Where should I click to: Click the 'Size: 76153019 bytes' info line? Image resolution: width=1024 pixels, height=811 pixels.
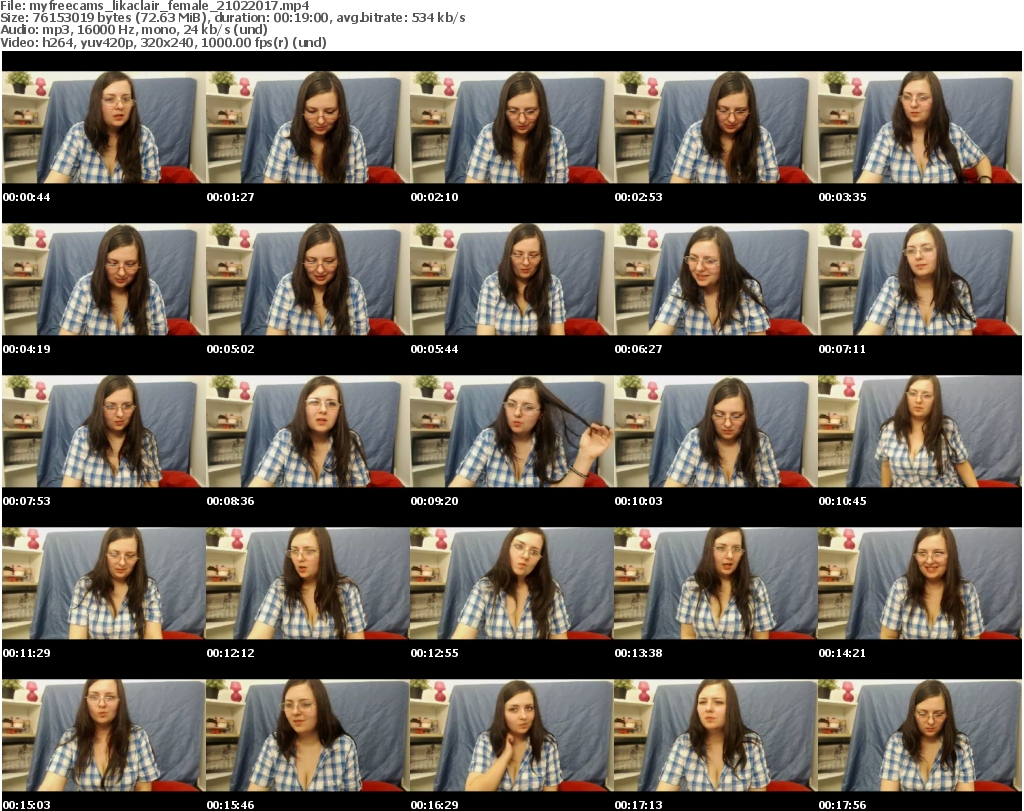pos(232,18)
